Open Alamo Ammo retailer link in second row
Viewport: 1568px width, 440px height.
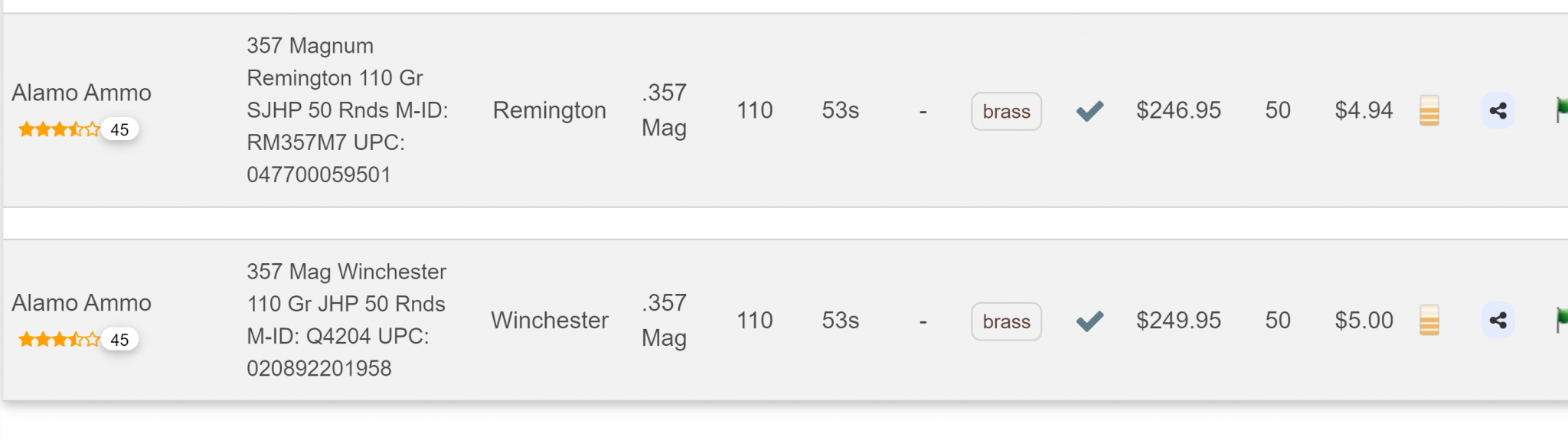tap(81, 303)
